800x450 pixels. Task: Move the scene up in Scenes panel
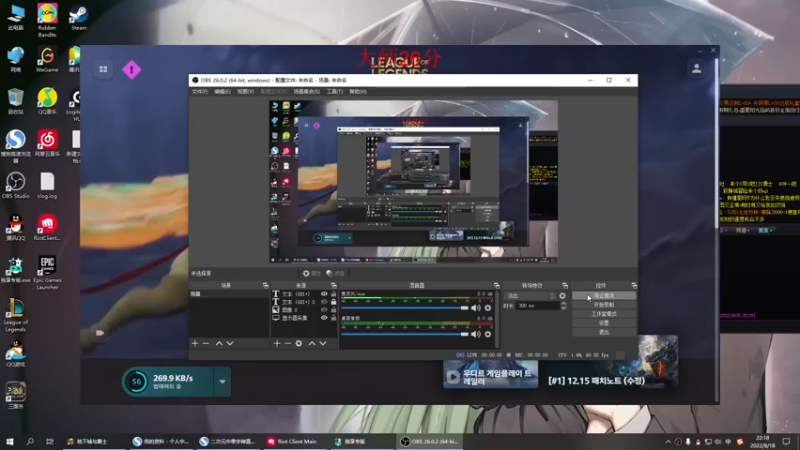point(219,343)
